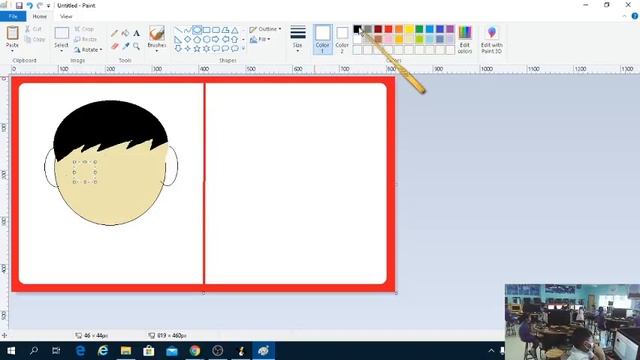
Task: Choose the Rectangle shape
Action: coord(207,30)
